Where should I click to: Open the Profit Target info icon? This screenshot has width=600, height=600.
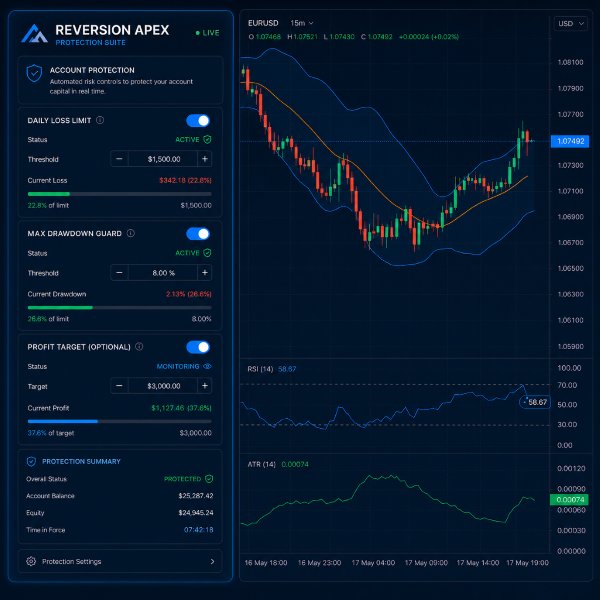click(x=139, y=346)
